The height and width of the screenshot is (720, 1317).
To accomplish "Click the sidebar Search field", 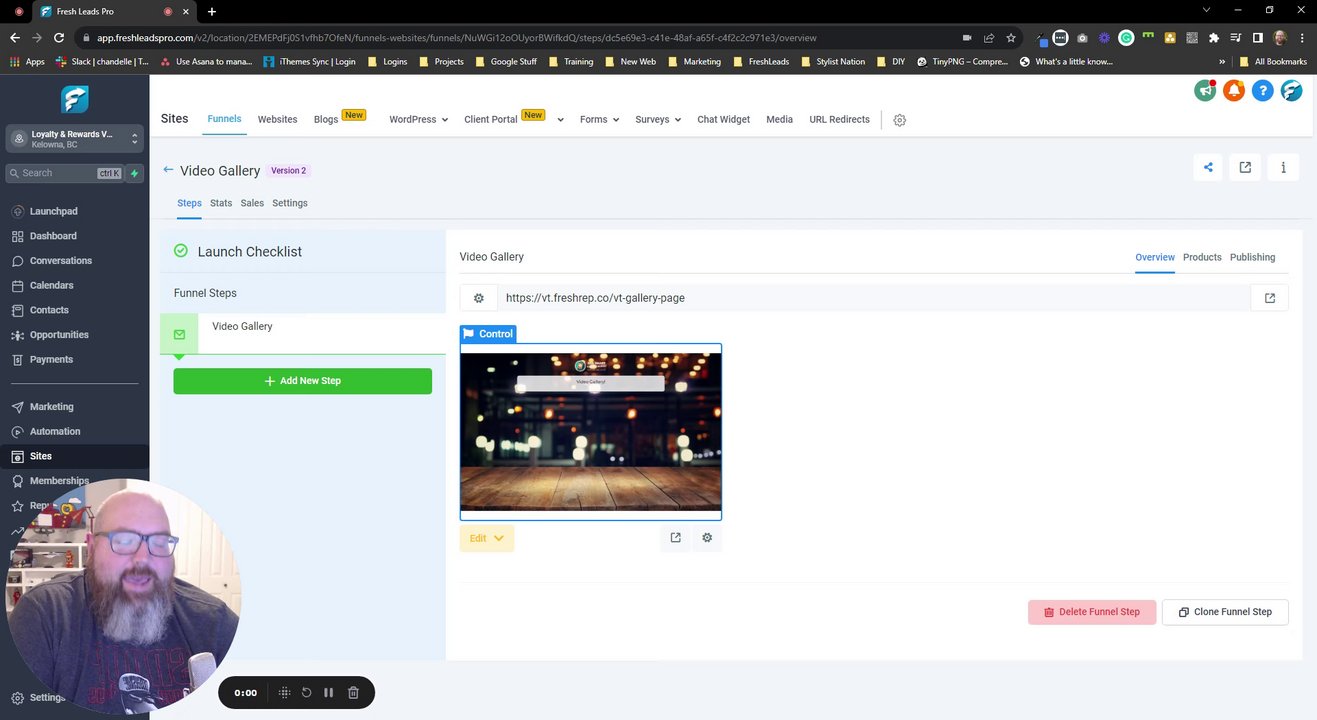I will pyautogui.click(x=65, y=173).
